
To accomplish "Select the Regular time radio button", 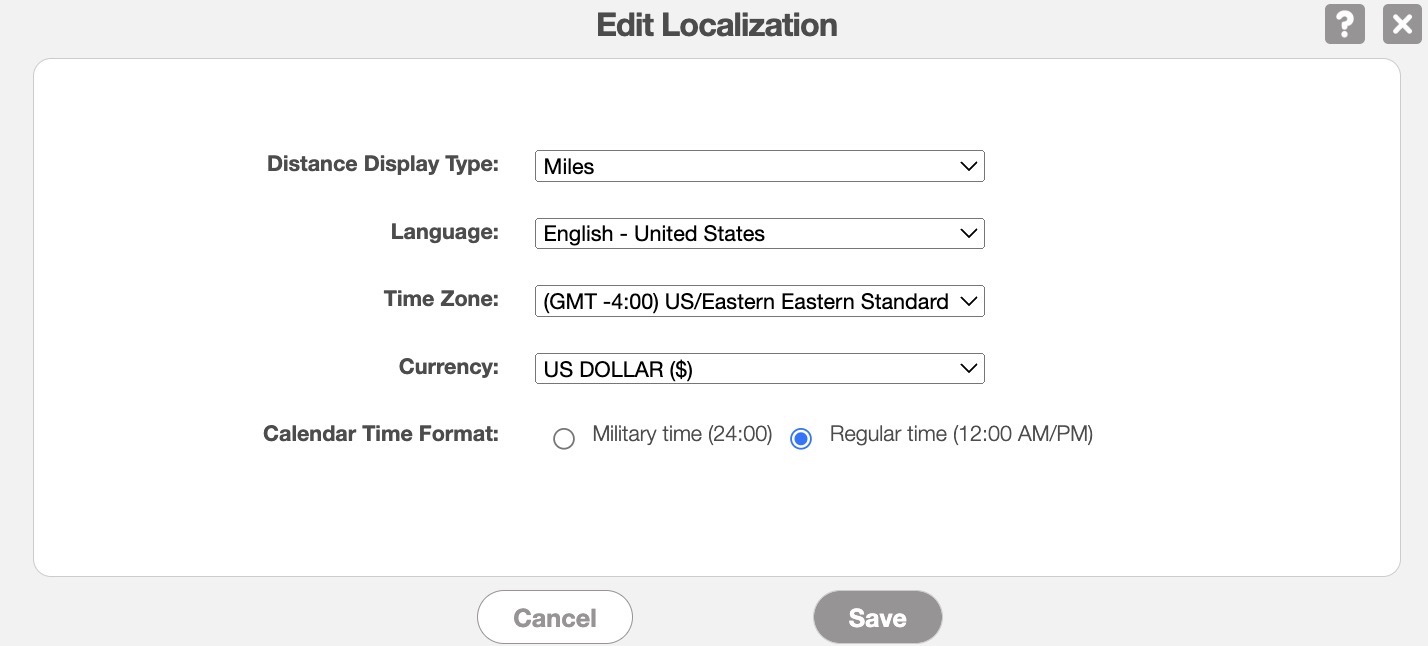I will tap(801, 439).
